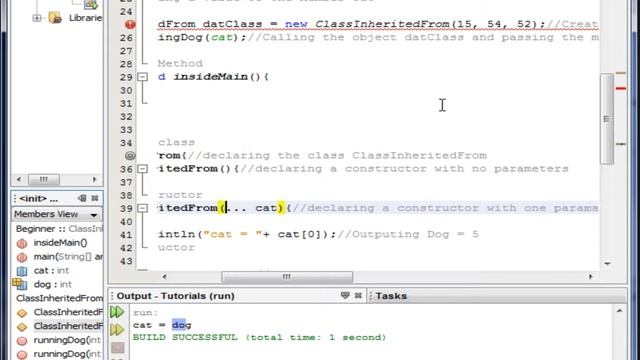Screen dimensions: 640x360
Task: Click the cat field icon in Navigator
Action: [22, 271]
